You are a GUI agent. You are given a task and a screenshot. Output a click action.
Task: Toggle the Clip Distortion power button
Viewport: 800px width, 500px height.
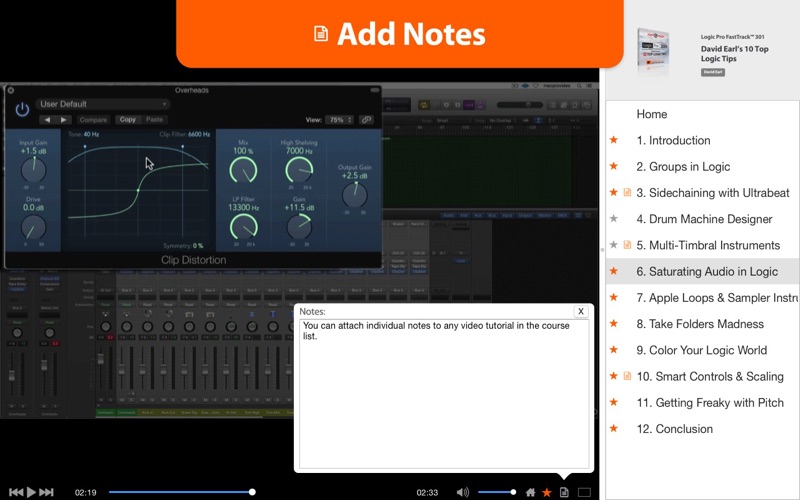pyautogui.click(x=22, y=110)
